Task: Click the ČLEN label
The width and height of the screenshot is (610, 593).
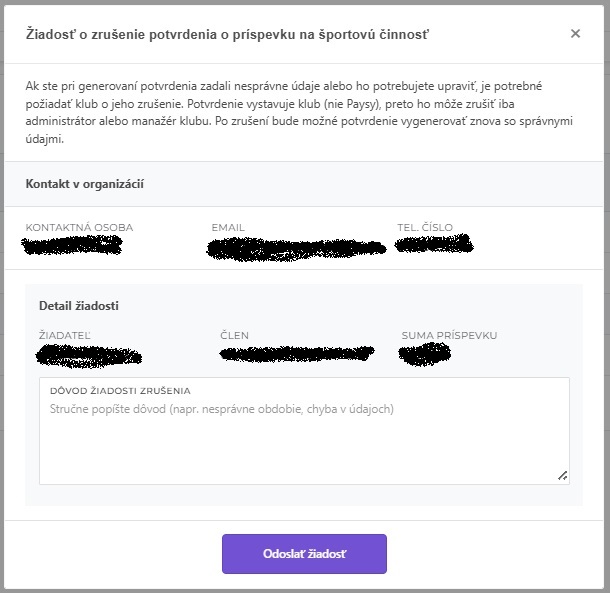Action: (x=235, y=335)
